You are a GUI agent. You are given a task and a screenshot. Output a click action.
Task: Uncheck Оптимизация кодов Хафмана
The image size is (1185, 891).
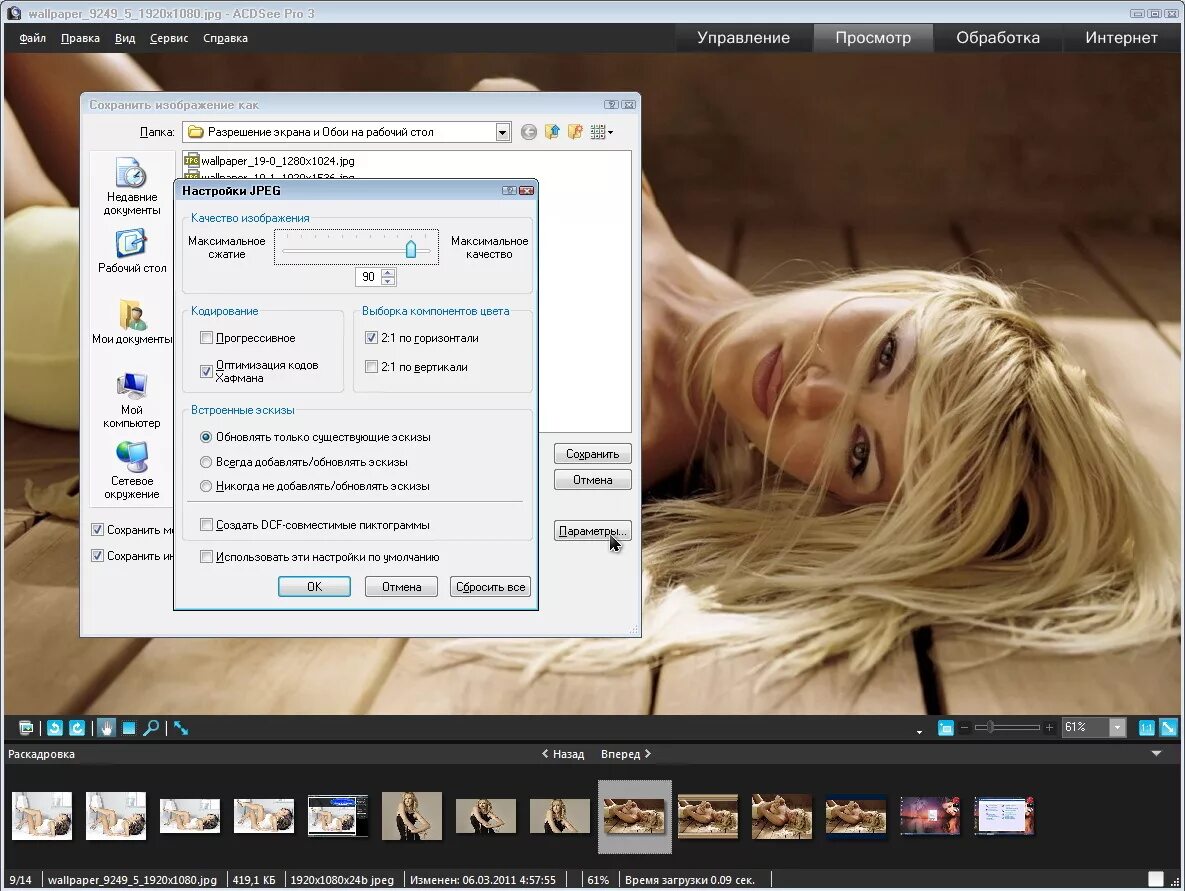[x=206, y=371]
